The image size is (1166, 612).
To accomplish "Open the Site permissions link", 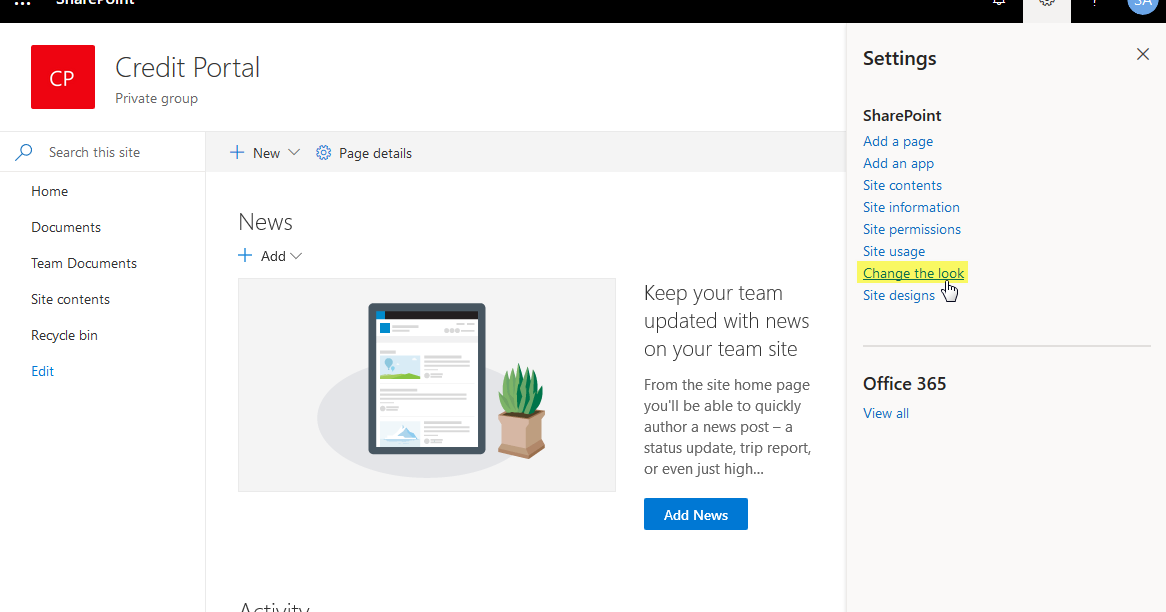I will point(911,229).
